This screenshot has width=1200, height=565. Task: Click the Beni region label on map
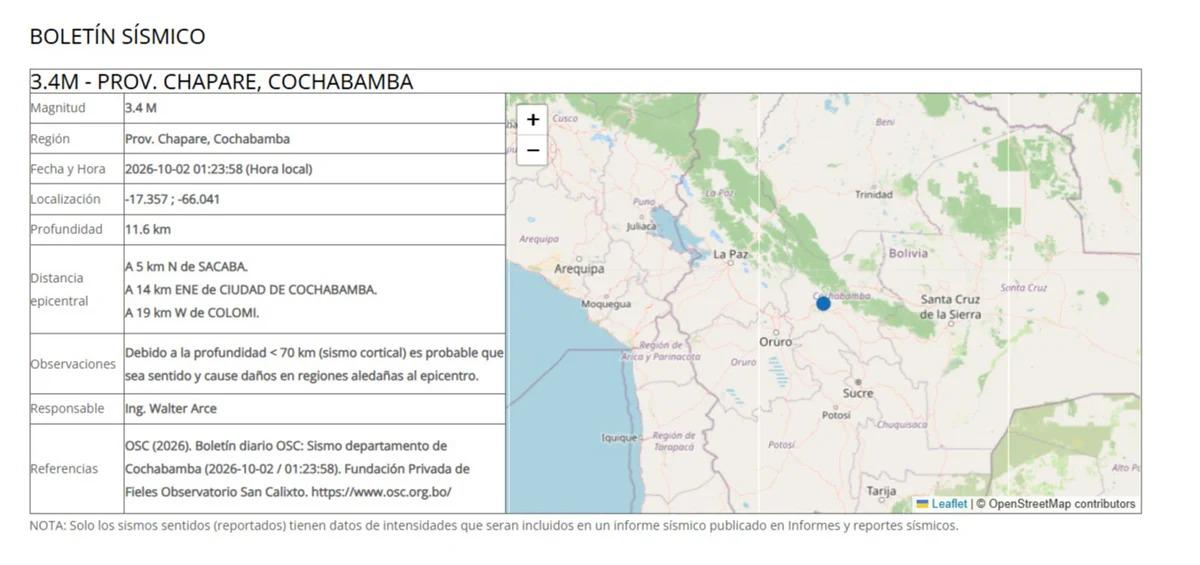coord(885,122)
